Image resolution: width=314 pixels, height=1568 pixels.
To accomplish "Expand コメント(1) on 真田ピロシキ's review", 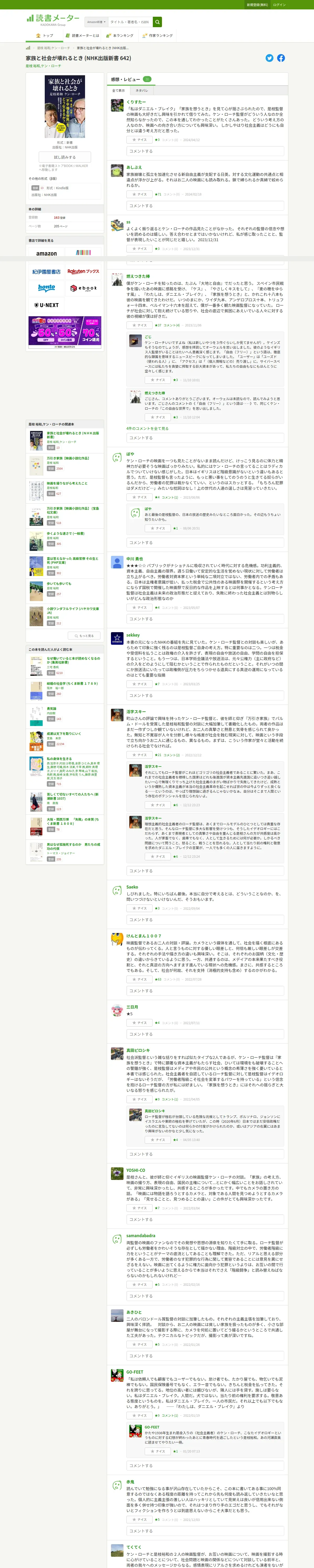I will coord(170,1099).
